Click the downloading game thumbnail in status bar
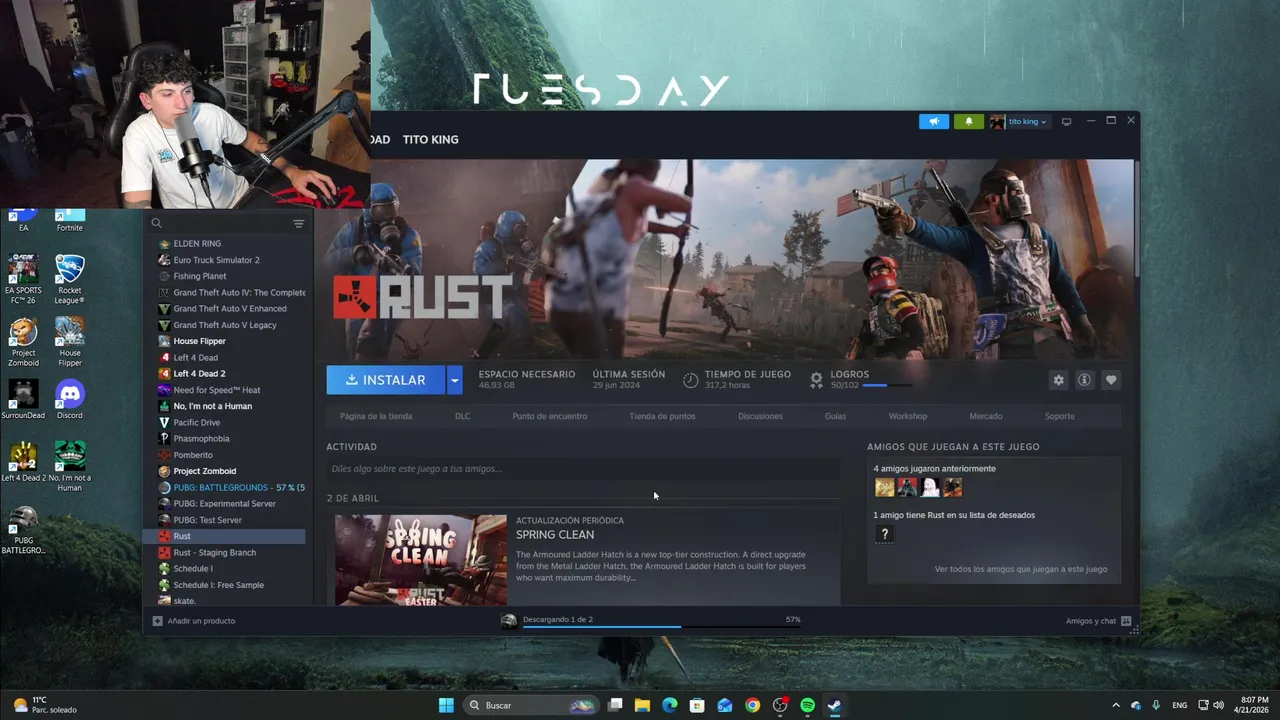 (509, 621)
